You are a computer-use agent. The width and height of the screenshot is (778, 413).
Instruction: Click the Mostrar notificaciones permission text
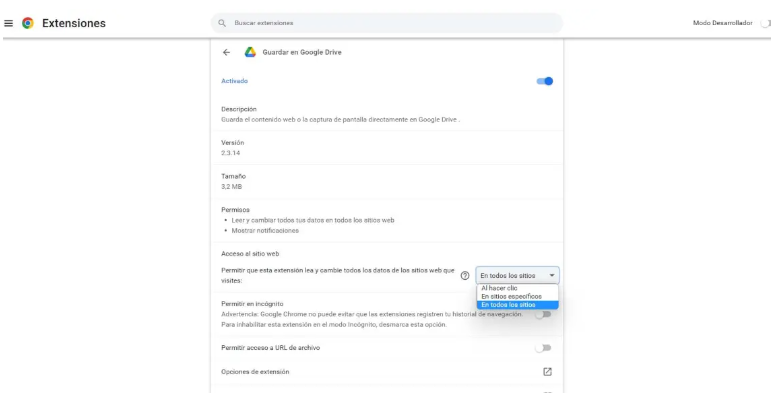(x=265, y=231)
